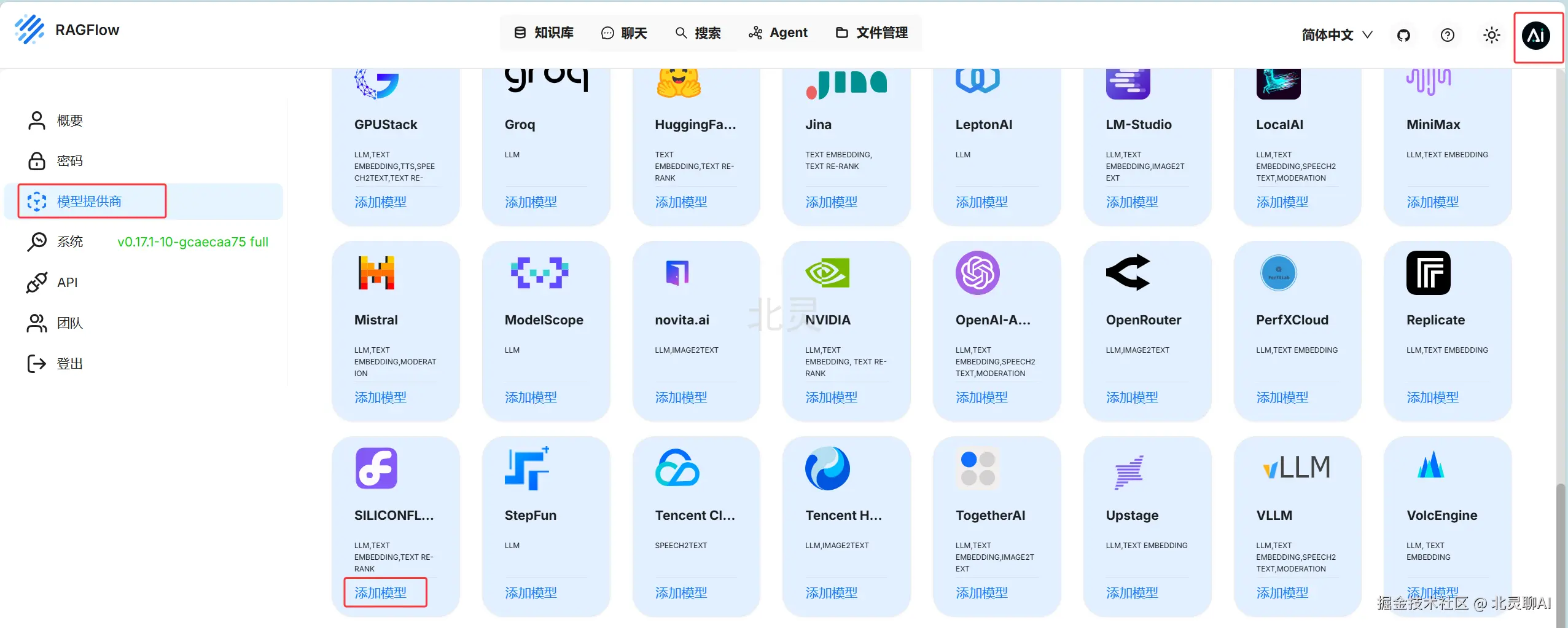Add a model for Mistral
The width and height of the screenshot is (1568, 628).
(381, 398)
